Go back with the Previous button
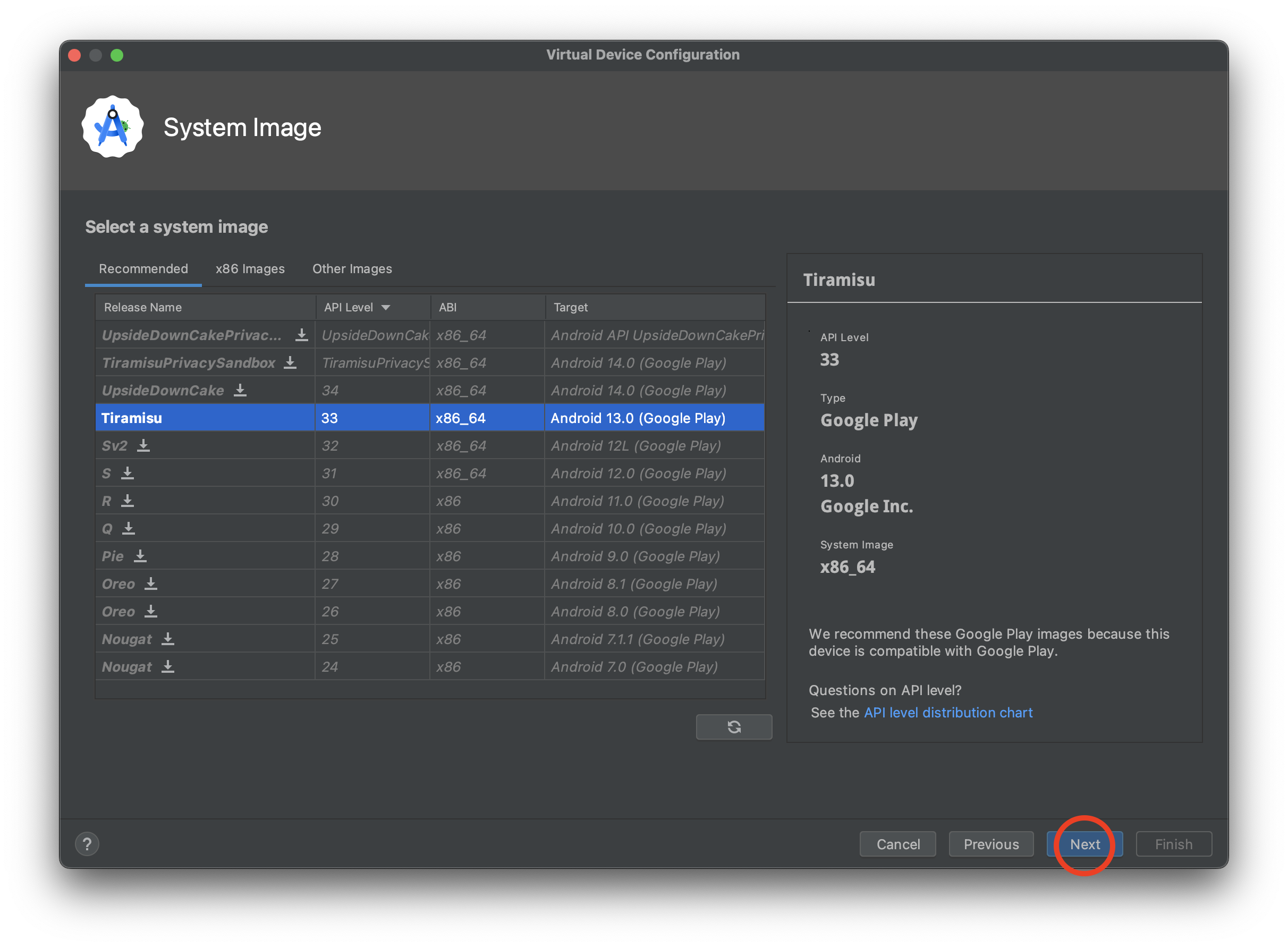 990,844
